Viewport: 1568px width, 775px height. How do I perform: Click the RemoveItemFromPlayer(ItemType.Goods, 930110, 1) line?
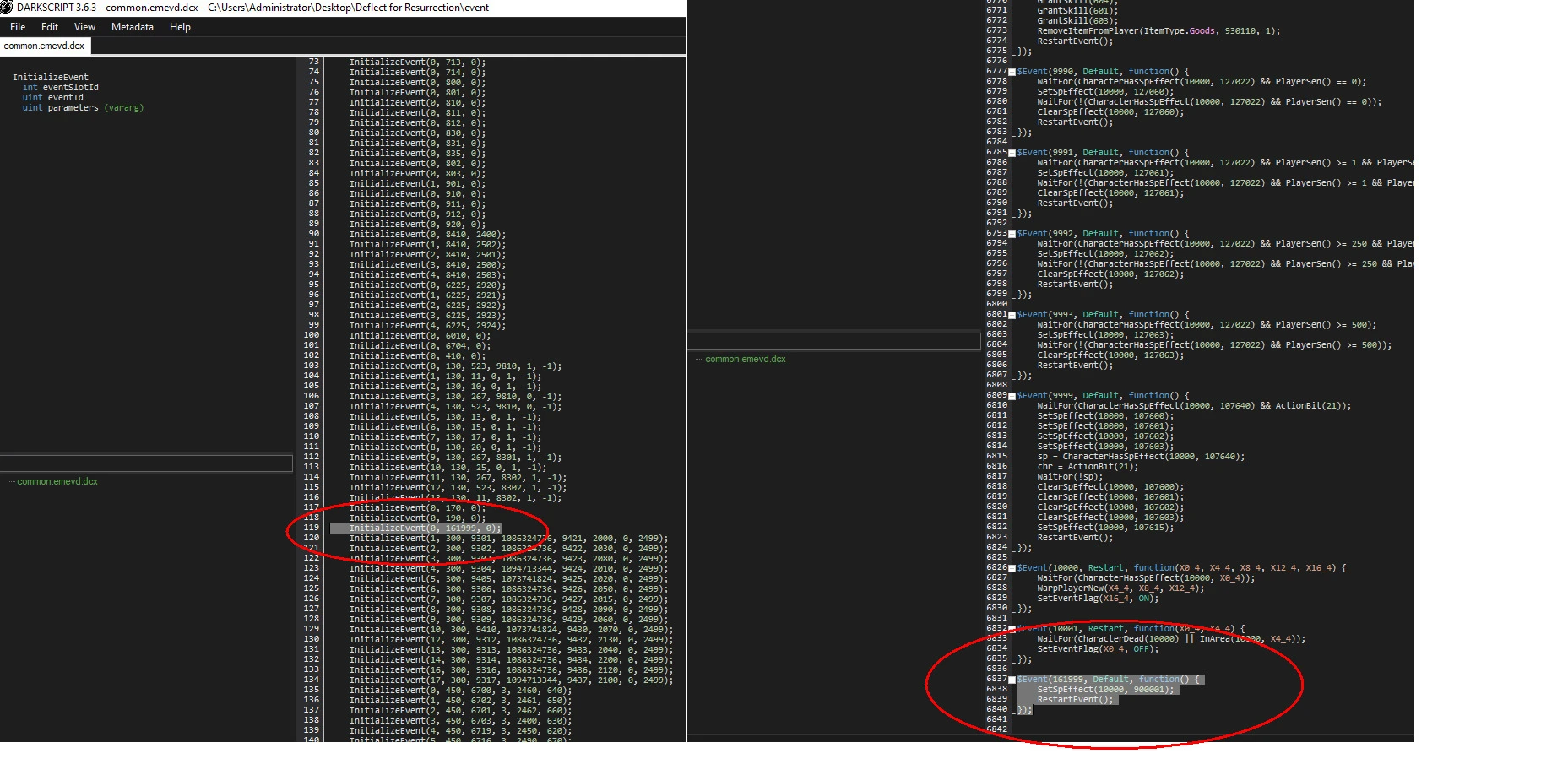click(1158, 31)
